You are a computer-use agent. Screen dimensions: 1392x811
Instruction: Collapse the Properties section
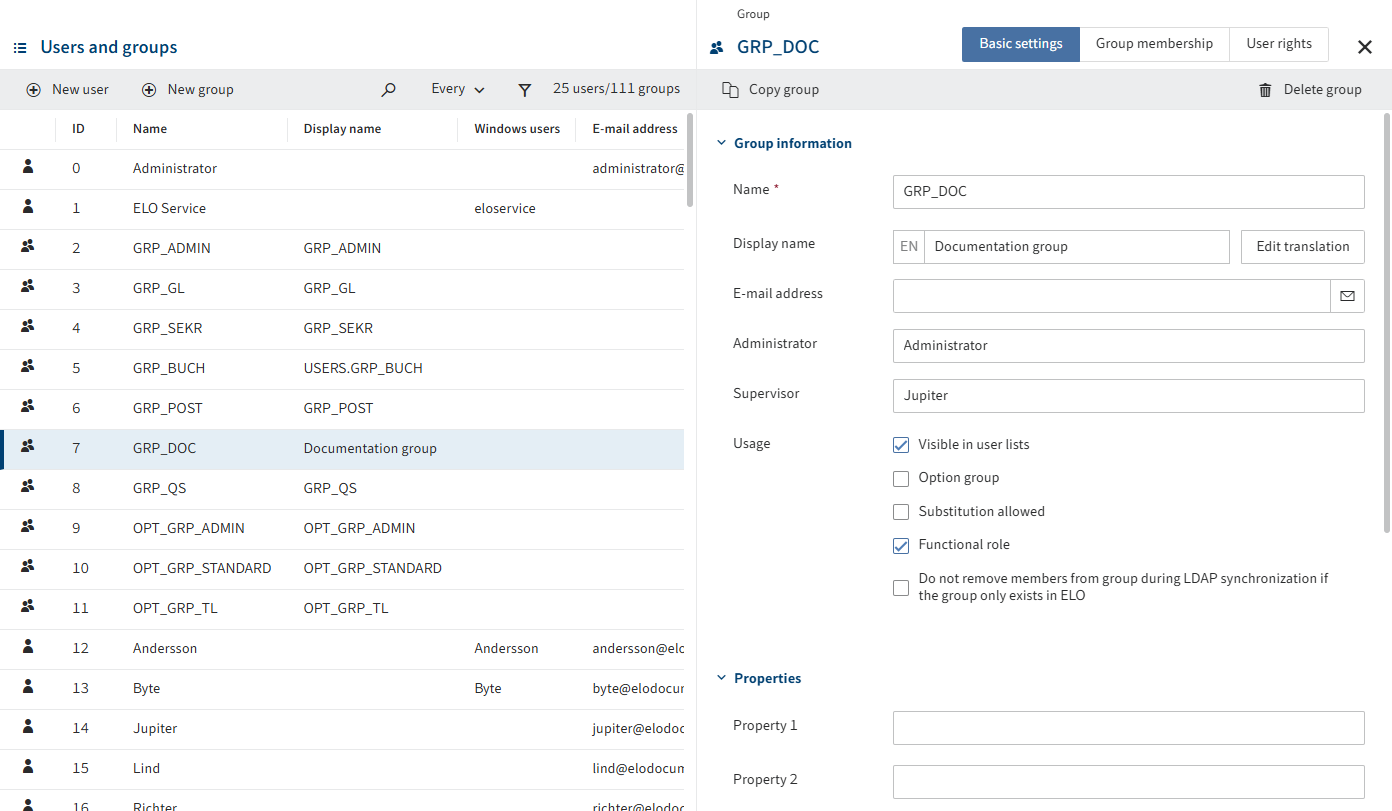point(722,678)
